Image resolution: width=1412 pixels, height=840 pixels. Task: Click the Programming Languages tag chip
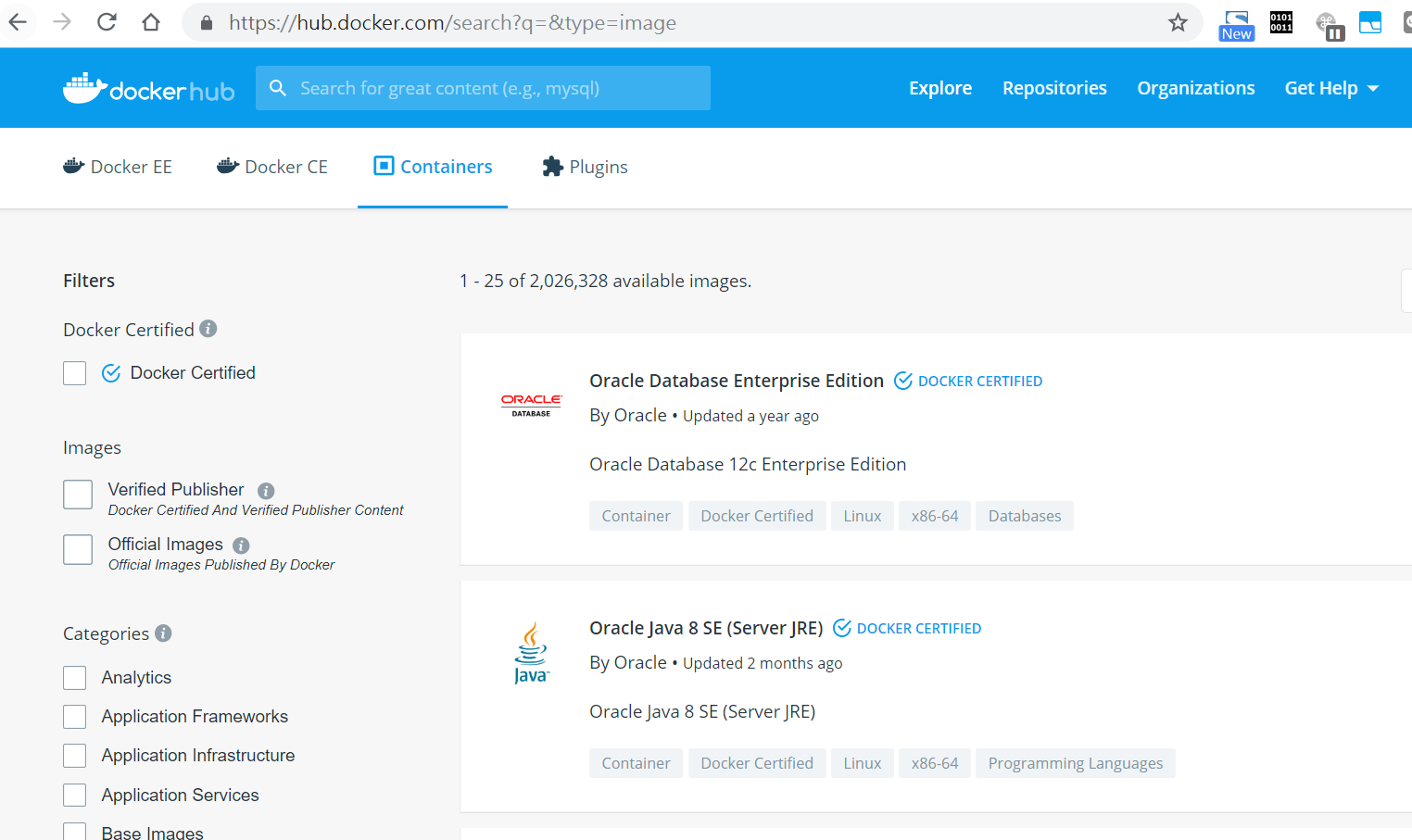coord(1076,763)
